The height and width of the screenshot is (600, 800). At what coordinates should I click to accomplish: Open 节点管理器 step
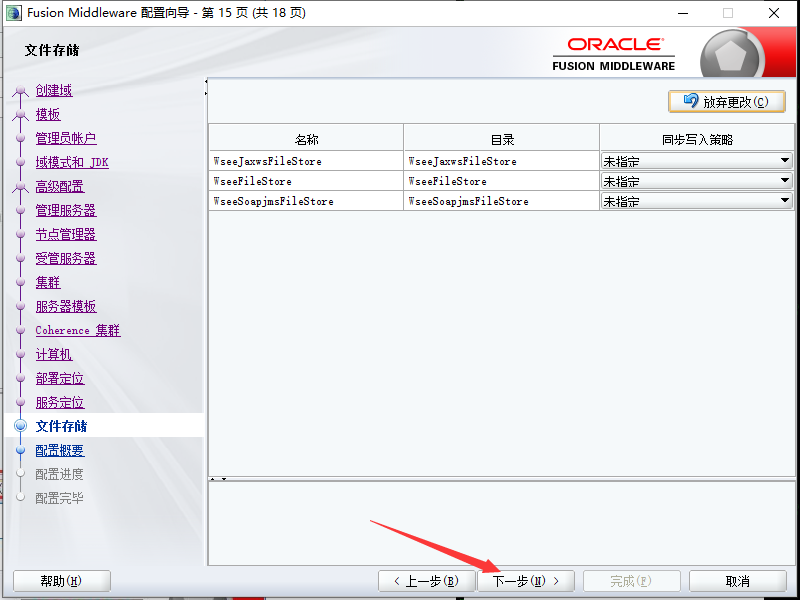point(66,234)
